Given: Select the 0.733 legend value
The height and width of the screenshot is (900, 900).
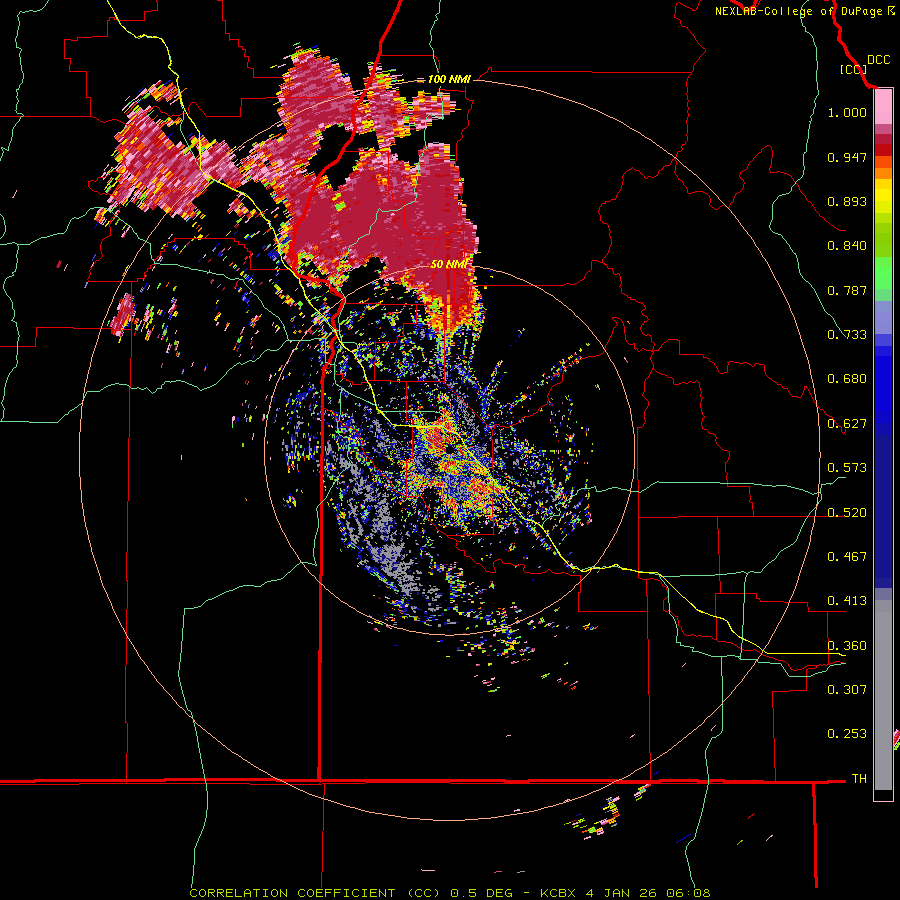Looking at the screenshot, I should pyautogui.click(x=847, y=335).
